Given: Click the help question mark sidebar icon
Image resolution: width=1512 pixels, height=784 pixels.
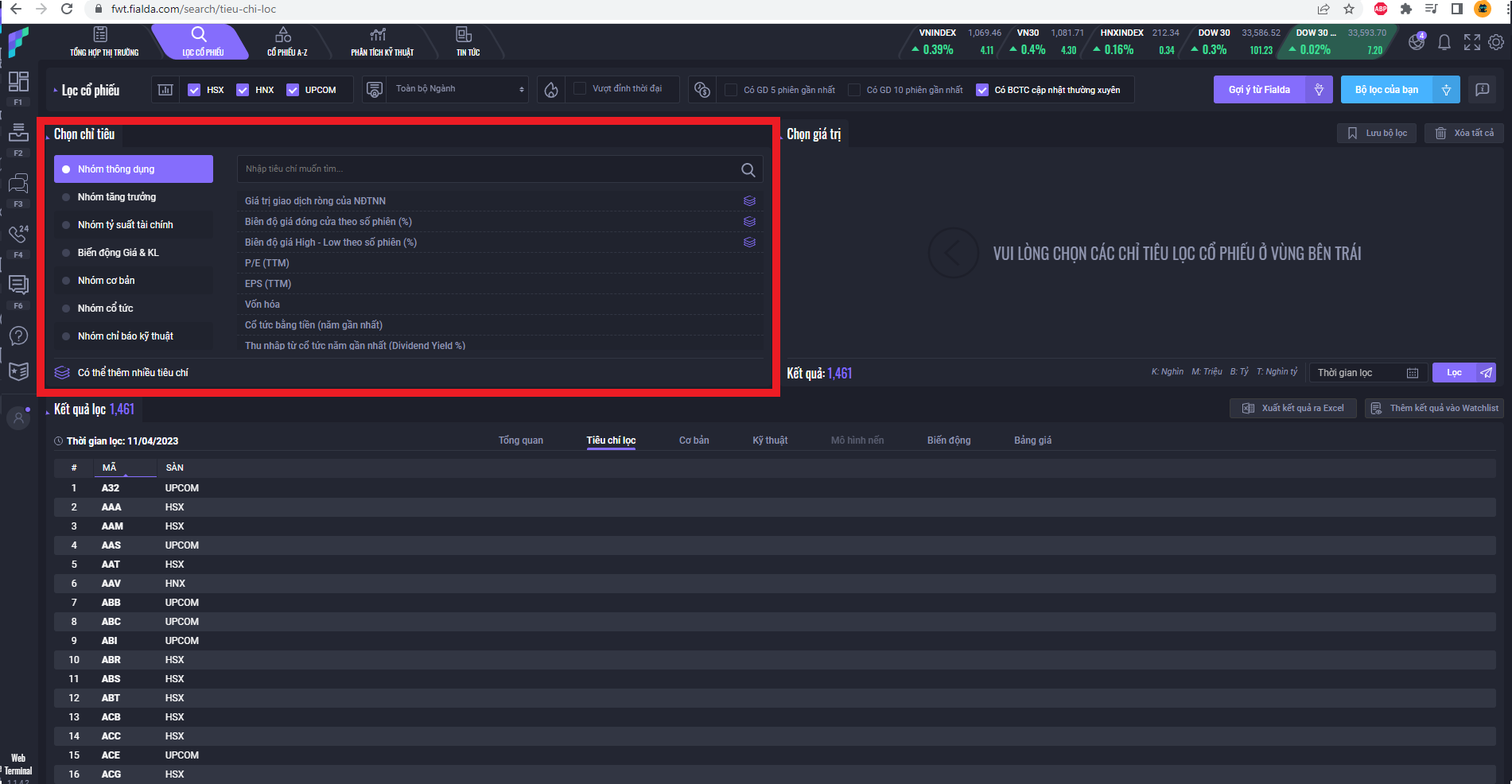Looking at the screenshot, I should (18, 336).
